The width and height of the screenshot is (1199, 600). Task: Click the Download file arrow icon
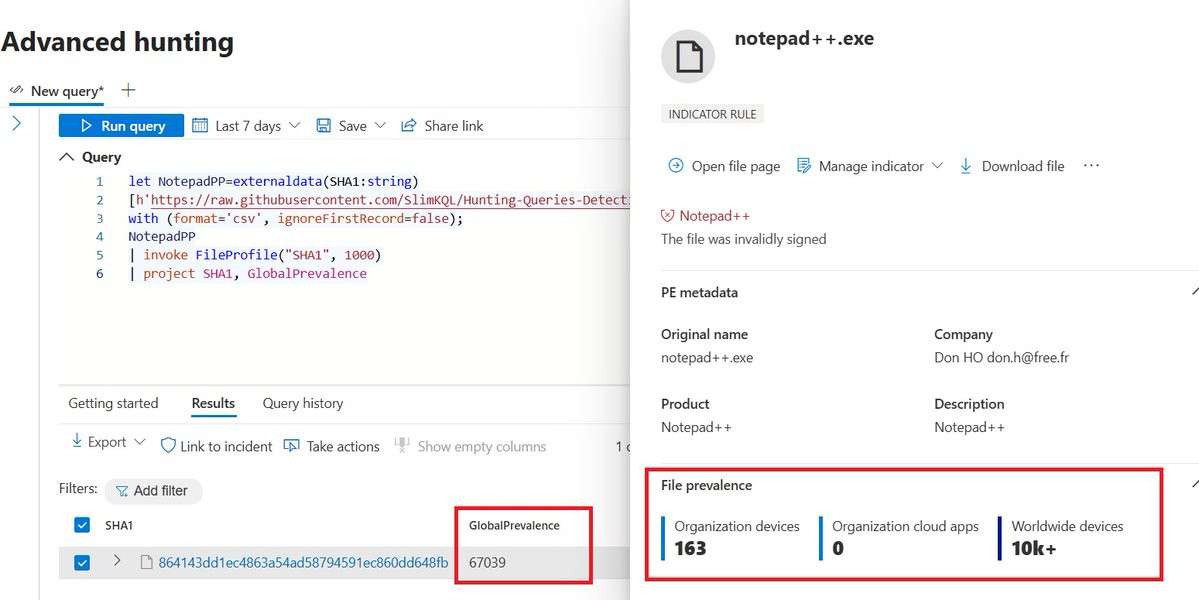[x=965, y=165]
